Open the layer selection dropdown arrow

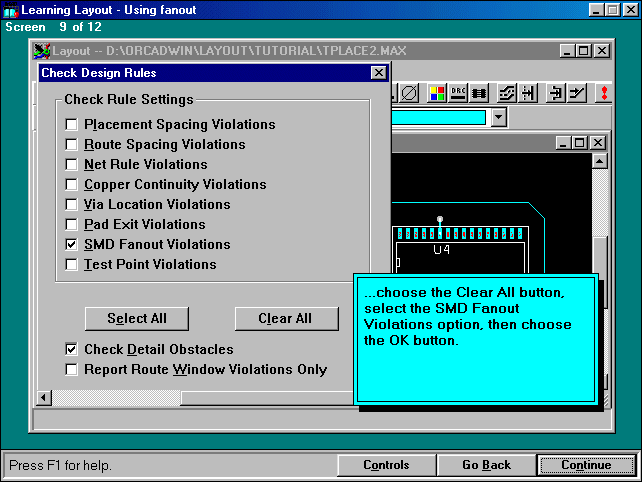click(x=499, y=118)
